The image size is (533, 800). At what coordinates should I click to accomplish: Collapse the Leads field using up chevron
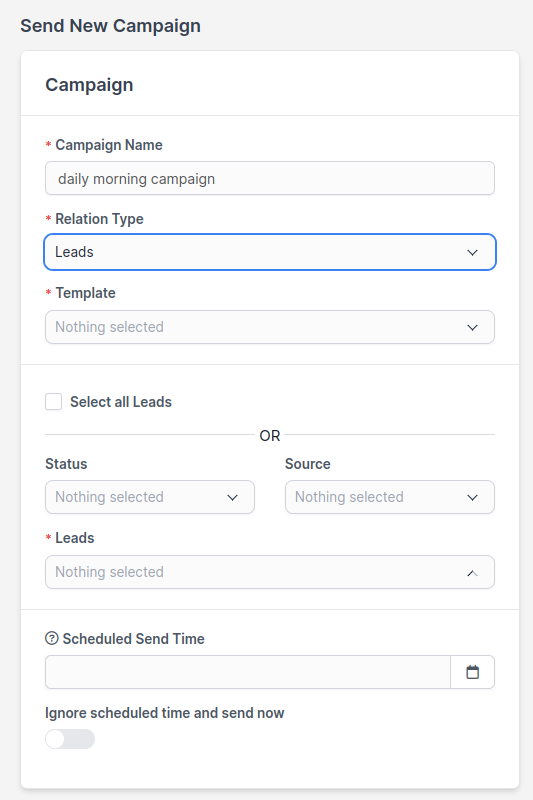pyautogui.click(x=472, y=573)
